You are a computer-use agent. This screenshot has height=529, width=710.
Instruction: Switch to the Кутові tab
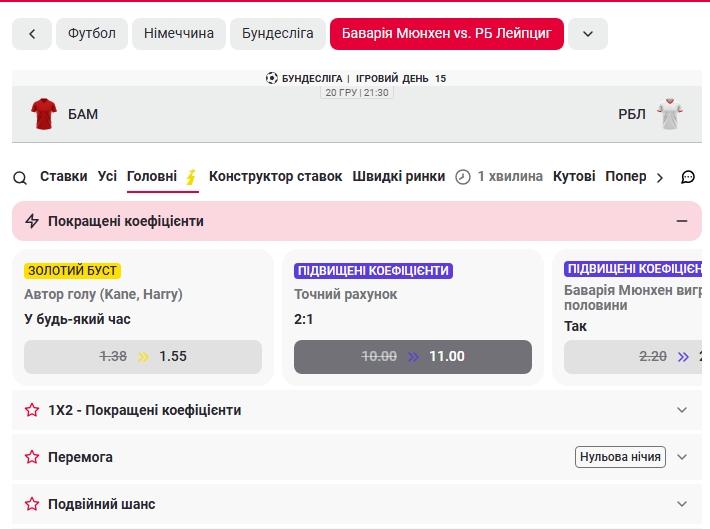click(x=574, y=176)
